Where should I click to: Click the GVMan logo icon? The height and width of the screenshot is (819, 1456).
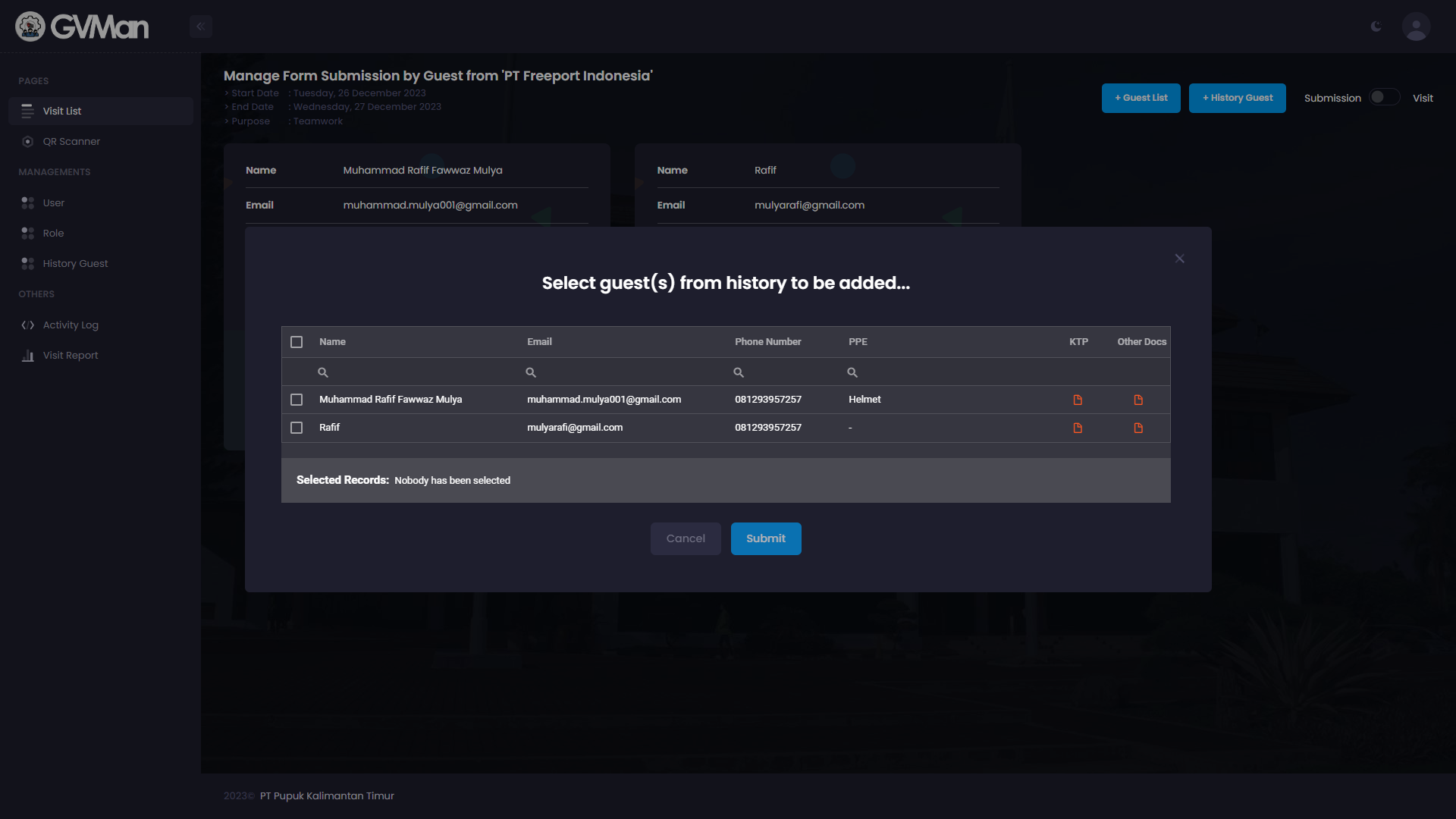tap(30, 27)
